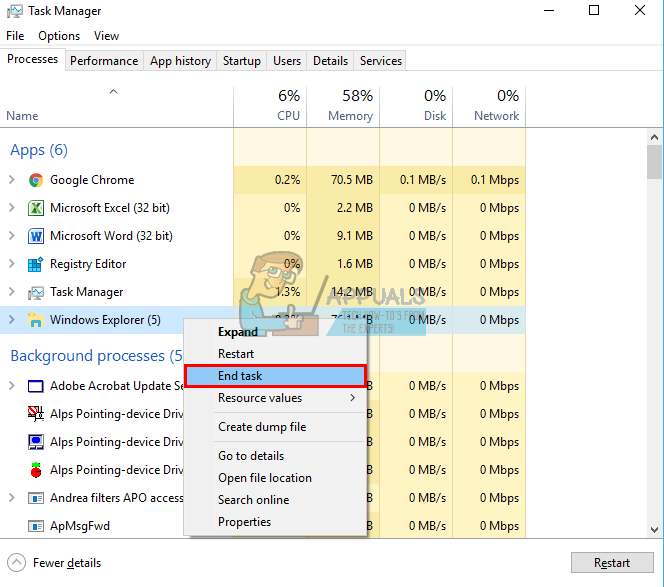Viewport: 664px width, 587px height.
Task: Choose Restart in the context menu
Action: [x=276, y=354]
